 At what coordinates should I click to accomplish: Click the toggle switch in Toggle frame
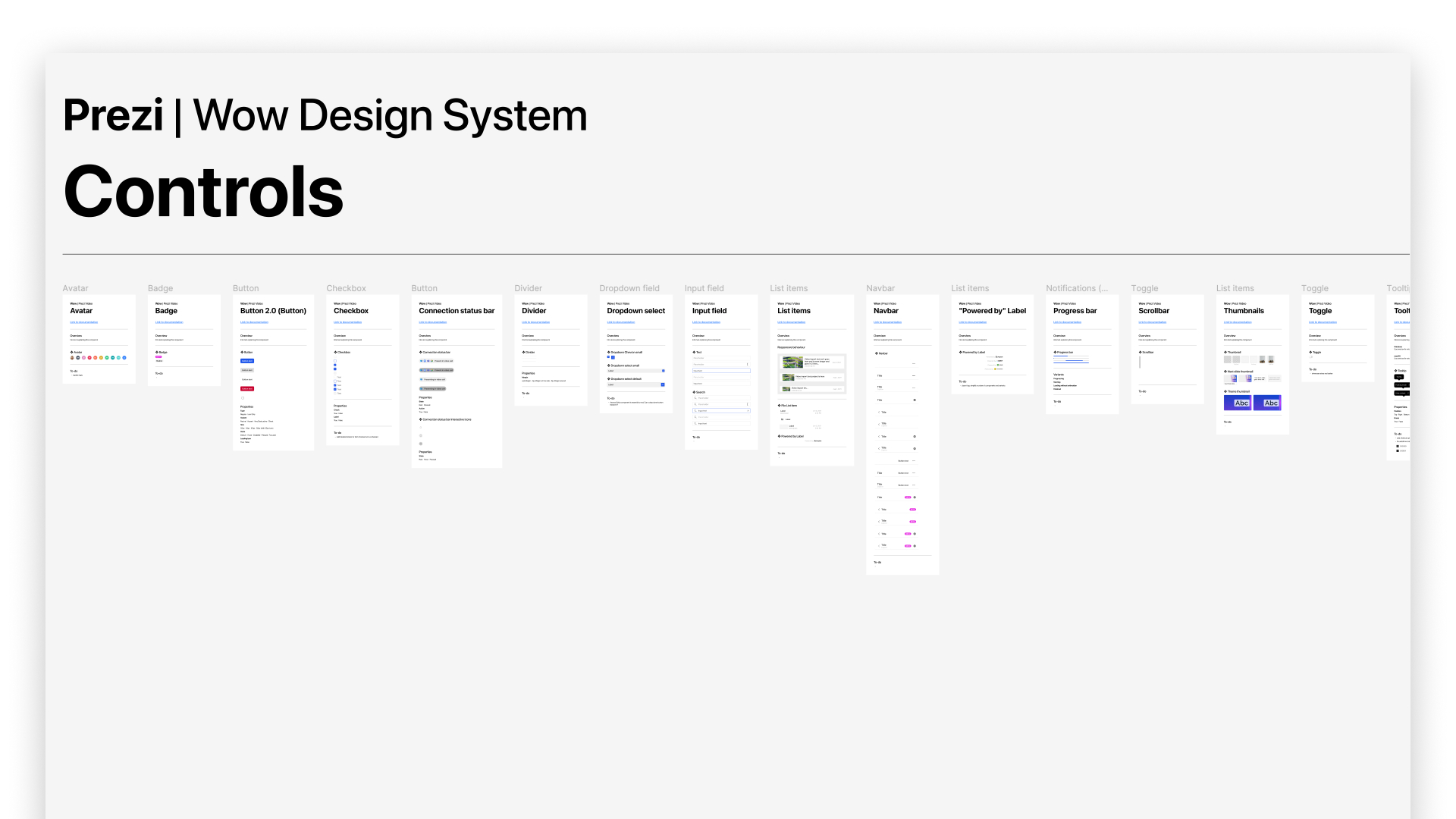click(1310, 357)
